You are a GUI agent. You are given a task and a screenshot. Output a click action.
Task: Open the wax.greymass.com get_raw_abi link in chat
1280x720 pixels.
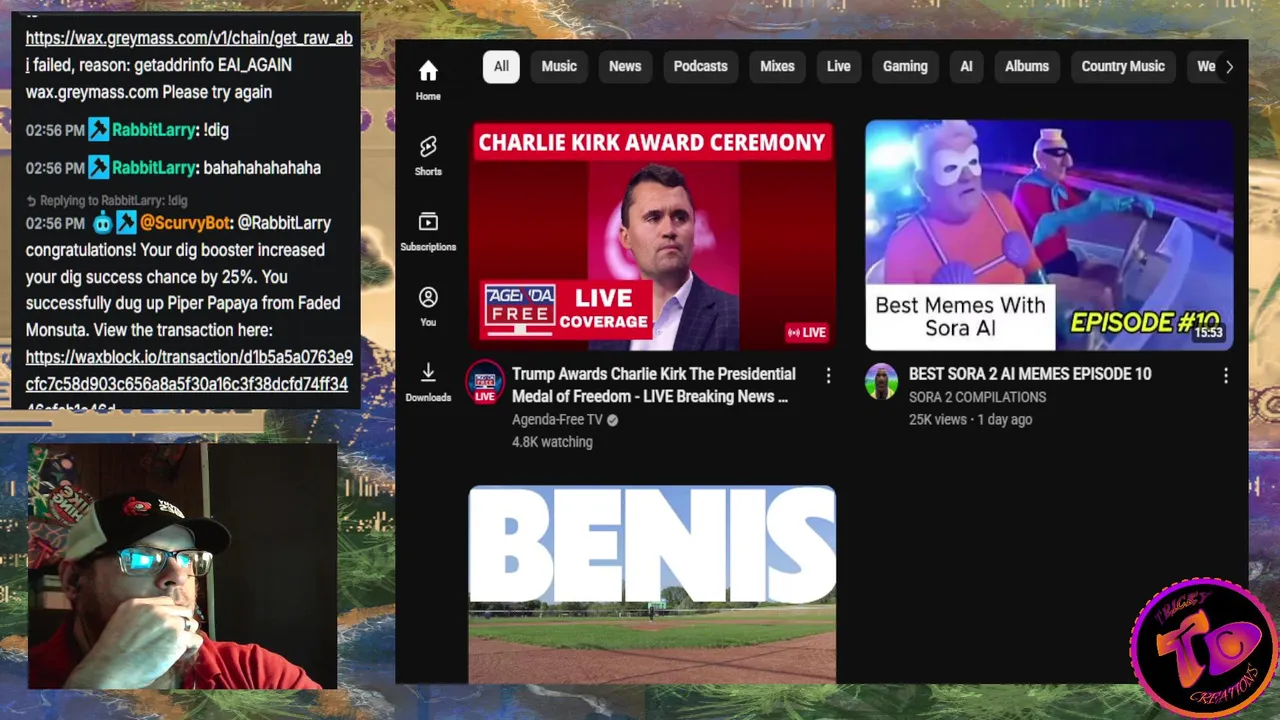tap(189, 51)
